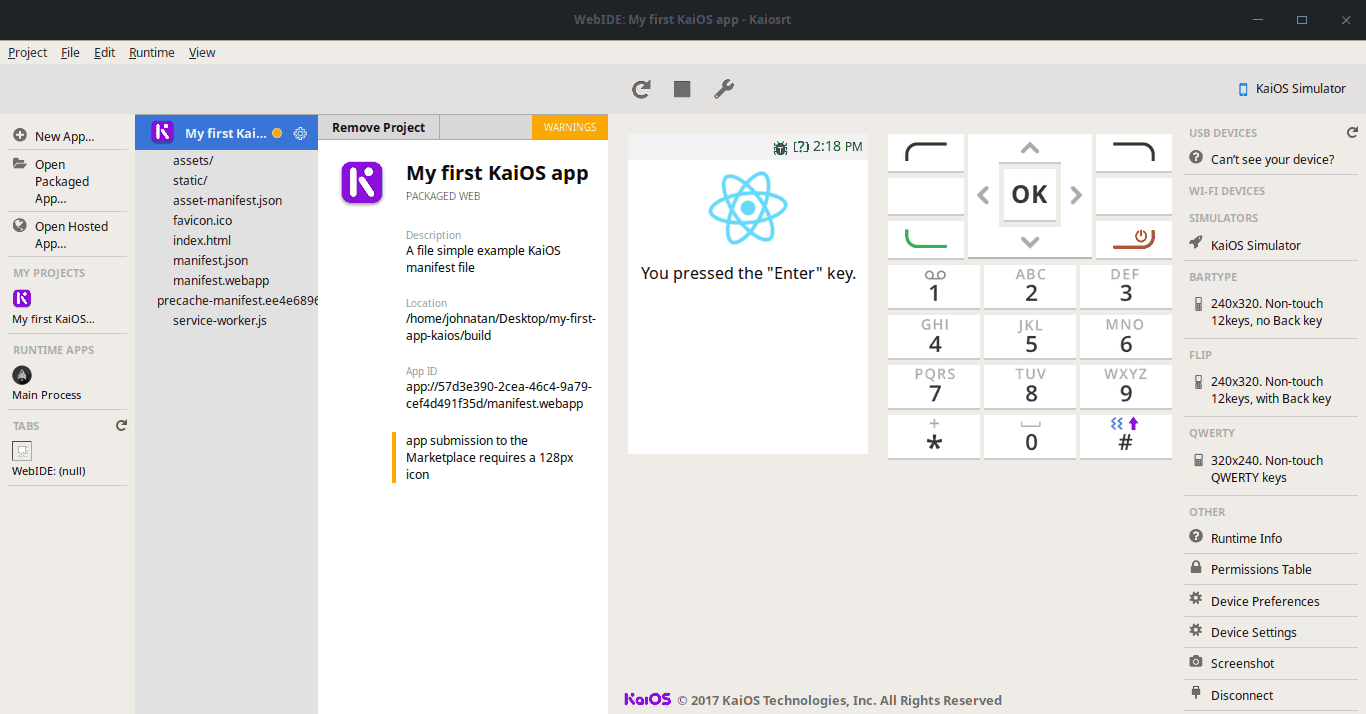Click the D-pad right arrow
The height and width of the screenshot is (714, 1366).
click(1076, 195)
